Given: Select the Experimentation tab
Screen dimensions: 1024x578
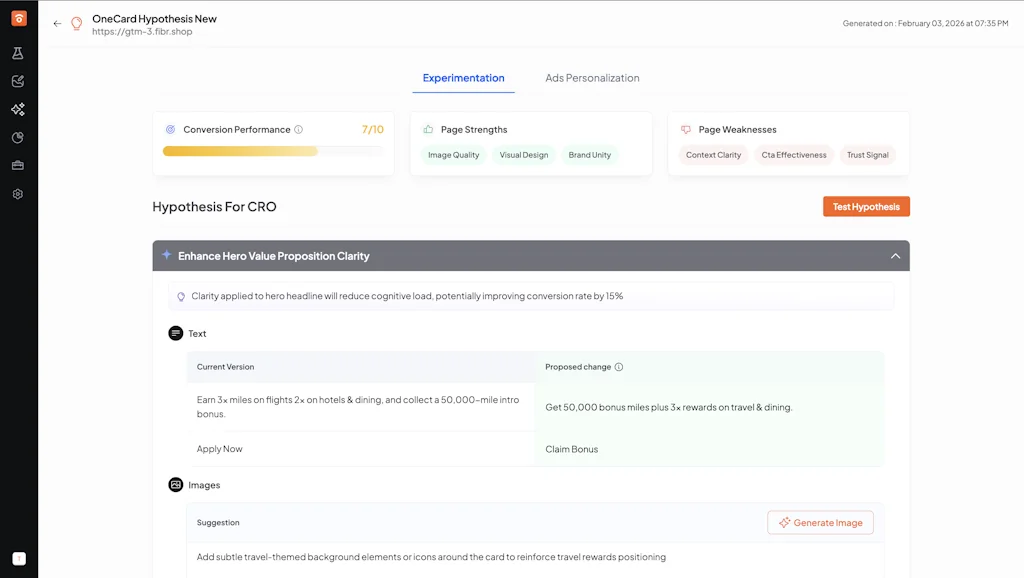Looking at the screenshot, I should coord(462,77).
